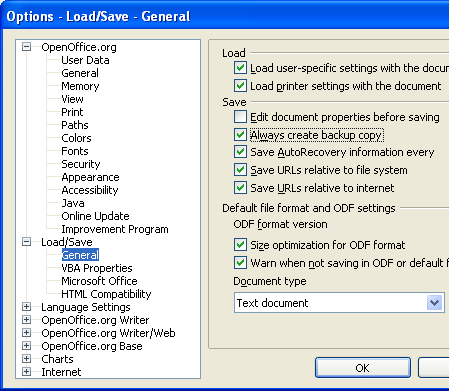Click the ODF format version label
This screenshot has height=391, width=449.
pos(280,224)
